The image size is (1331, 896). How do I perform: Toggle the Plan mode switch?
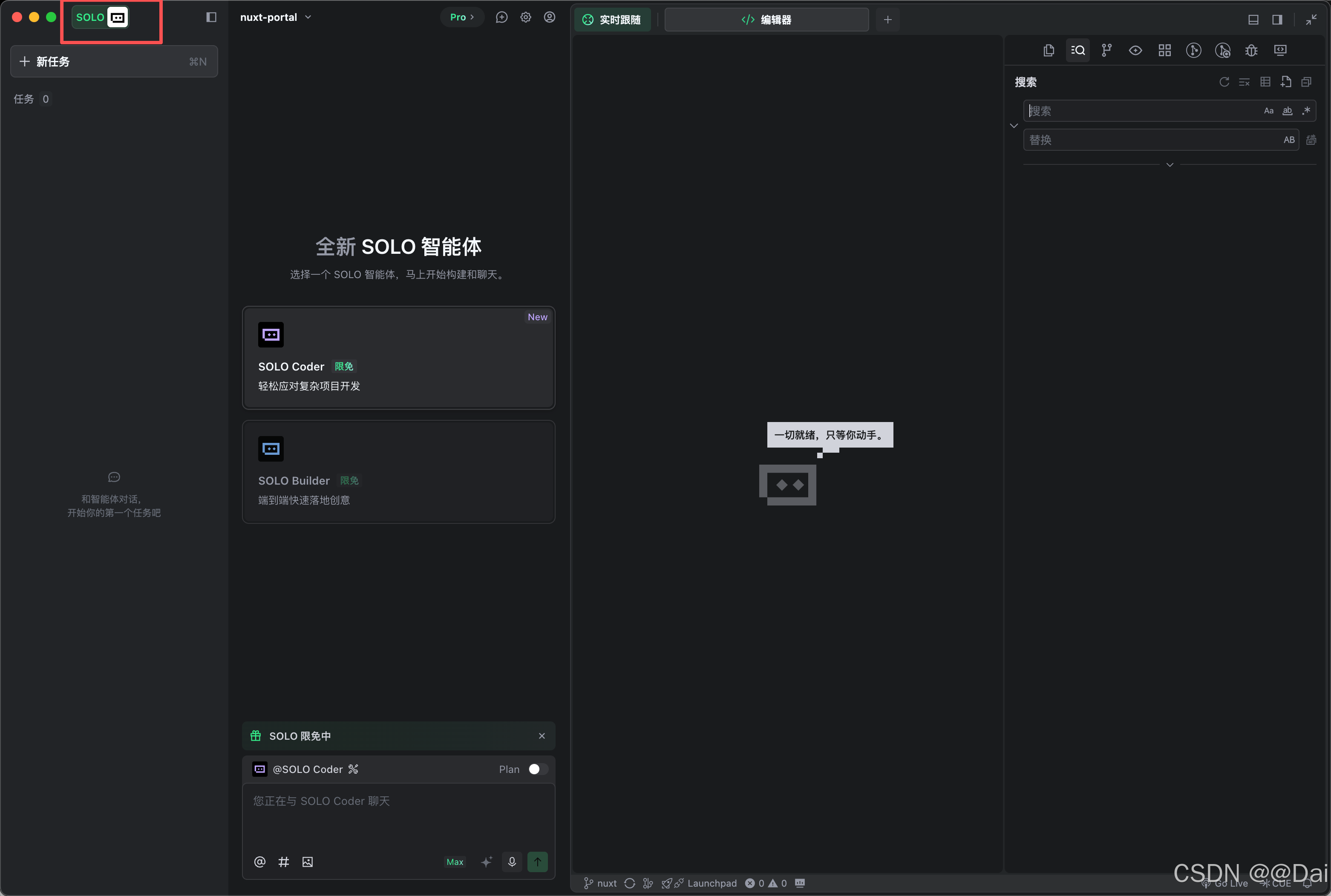pyautogui.click(x=537, y=769)
